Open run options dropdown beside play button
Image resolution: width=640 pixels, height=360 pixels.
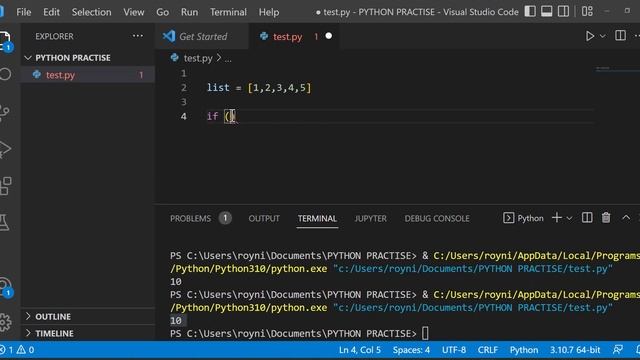pos(602,36)
